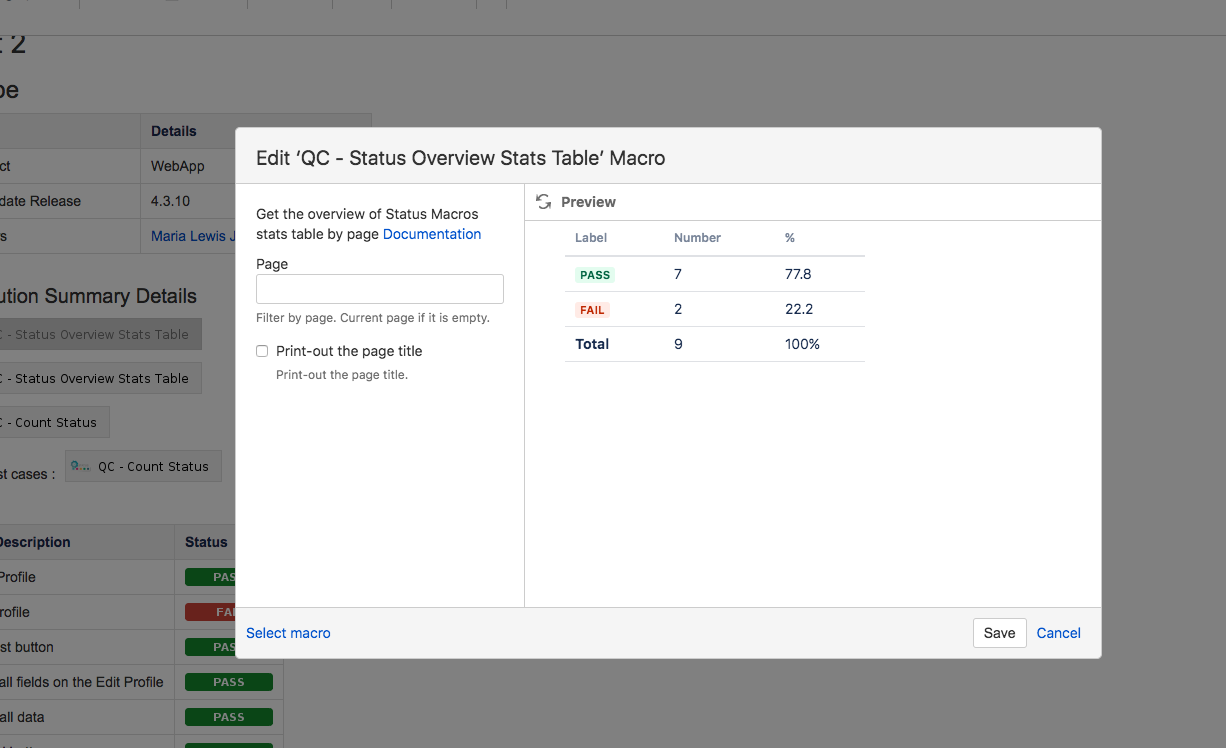The image size is (1226, 748).
Task: Click the Total row label
Action: tap(592, 344)
